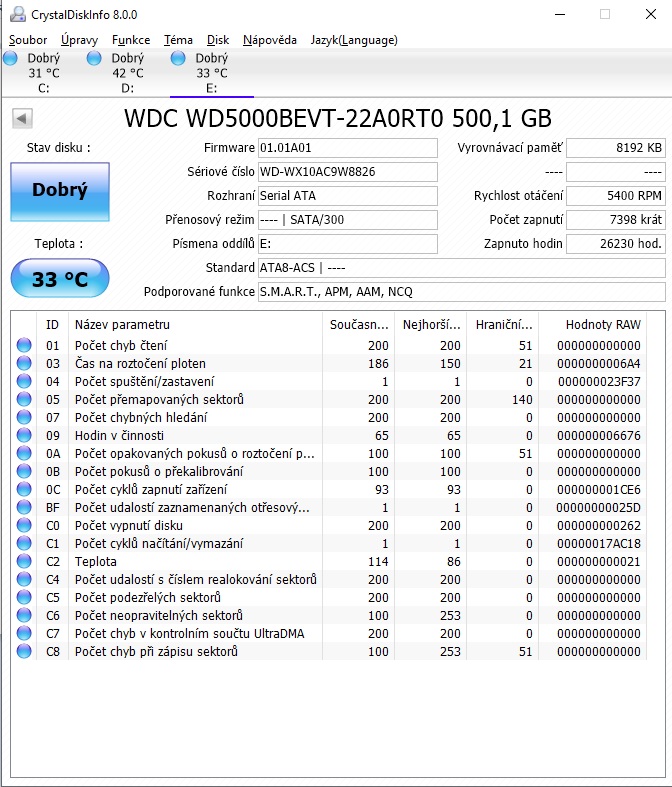Viewport: 672px width, 787px height.
Task: Click the Rozhraní field Serial ATA
Action: (348, 196)
